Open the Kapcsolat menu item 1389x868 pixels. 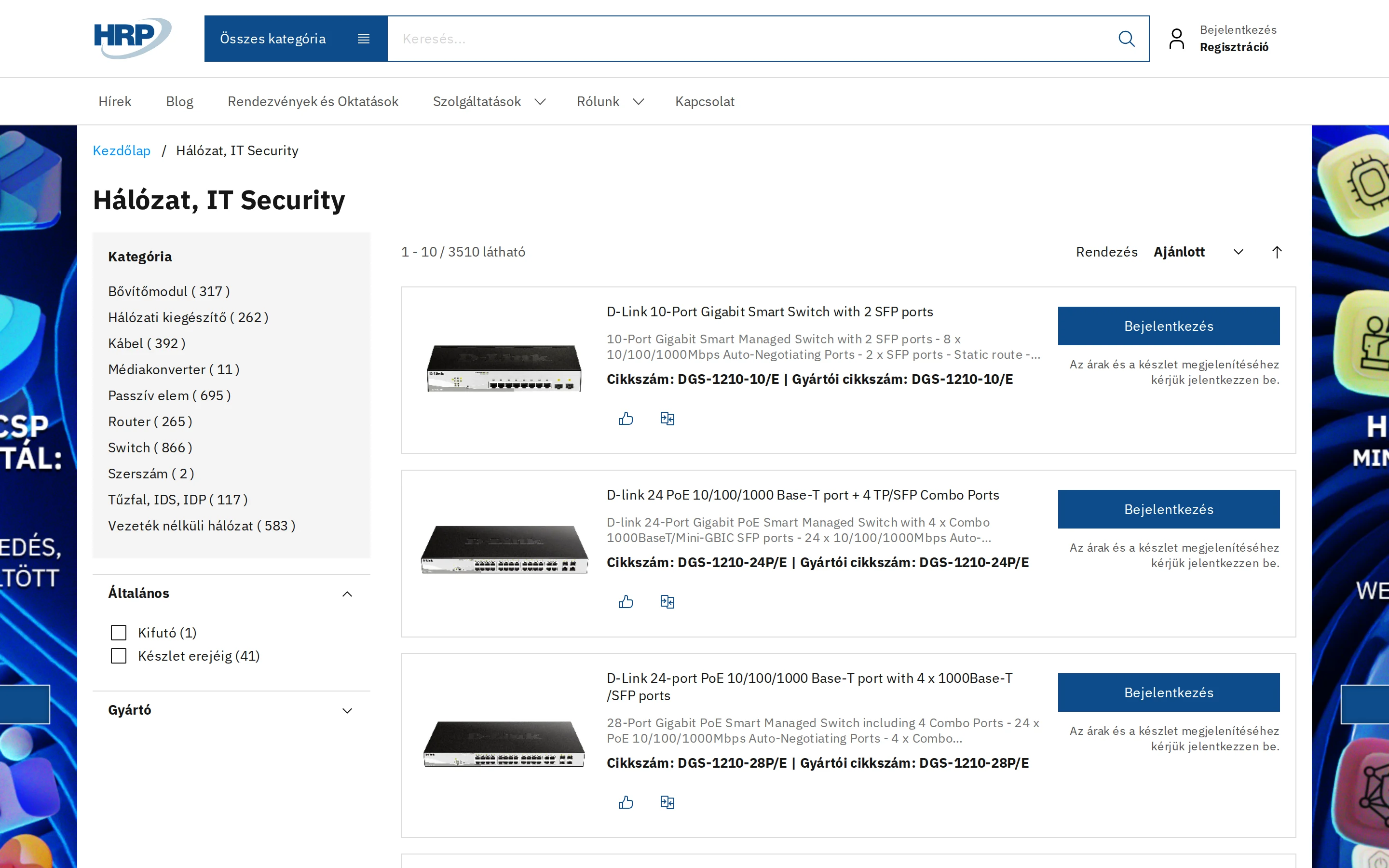704,102
